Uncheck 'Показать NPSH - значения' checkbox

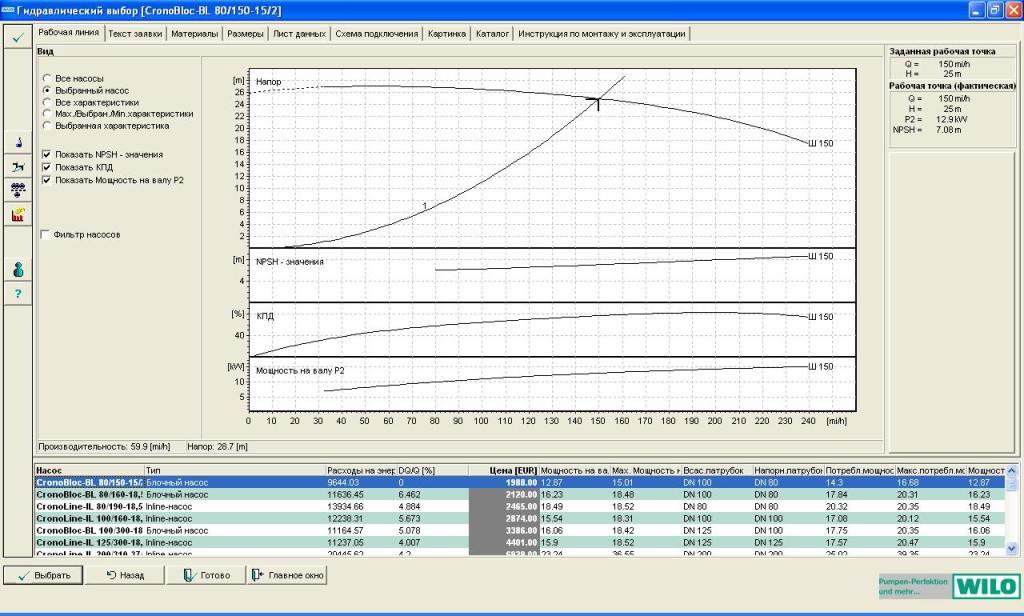tap(46, 155)
